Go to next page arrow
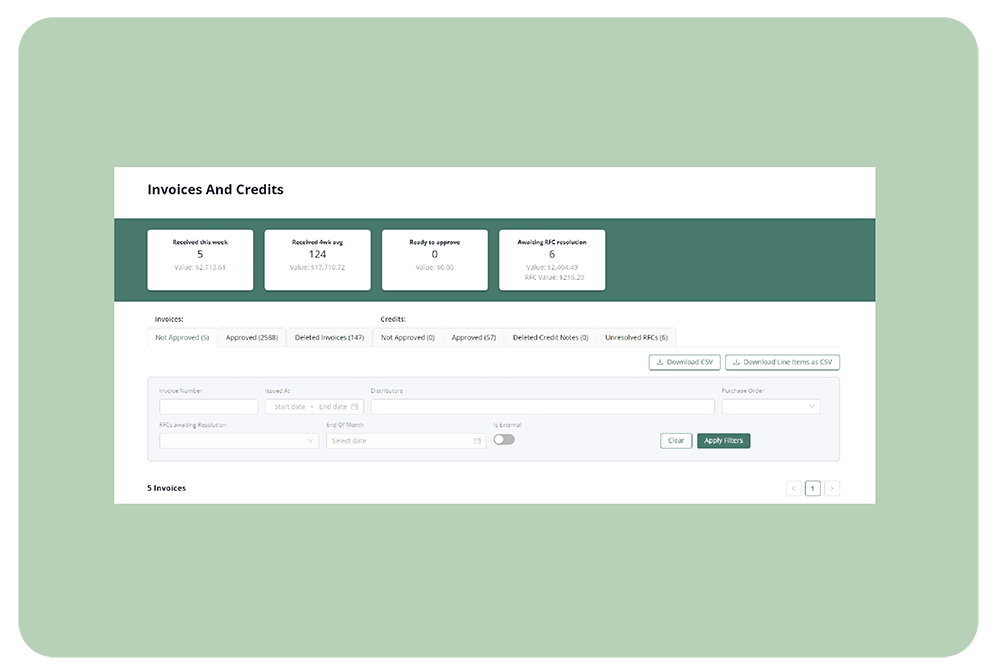The width and height of the screenshot is (1000, 672). [832, 488]
